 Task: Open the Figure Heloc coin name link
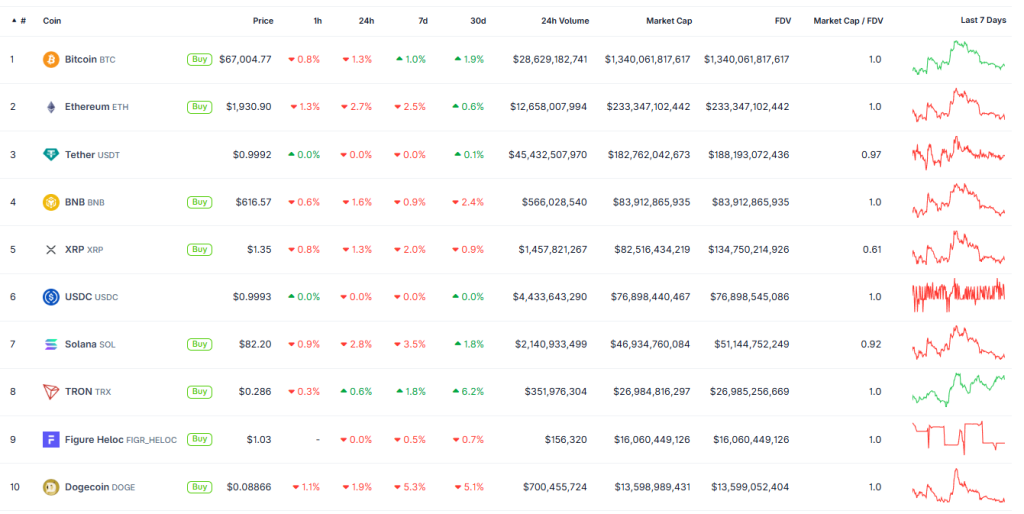[x=94, y=440]
